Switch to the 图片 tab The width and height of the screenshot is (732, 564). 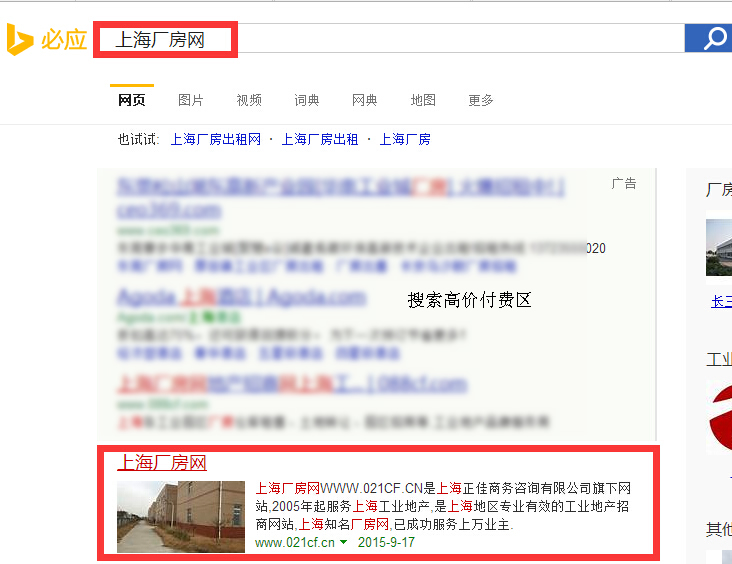[x=190, y=100]
